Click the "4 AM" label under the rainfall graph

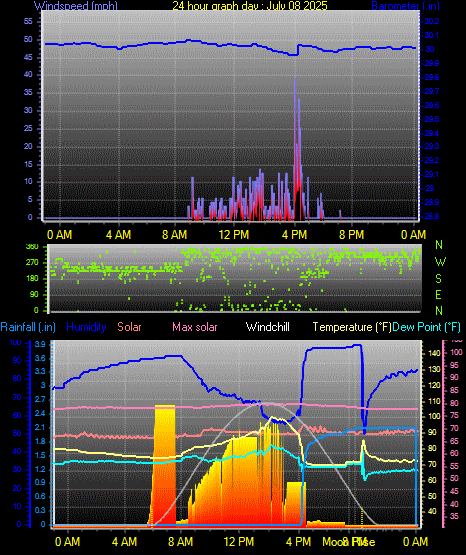tap(125, 542)
